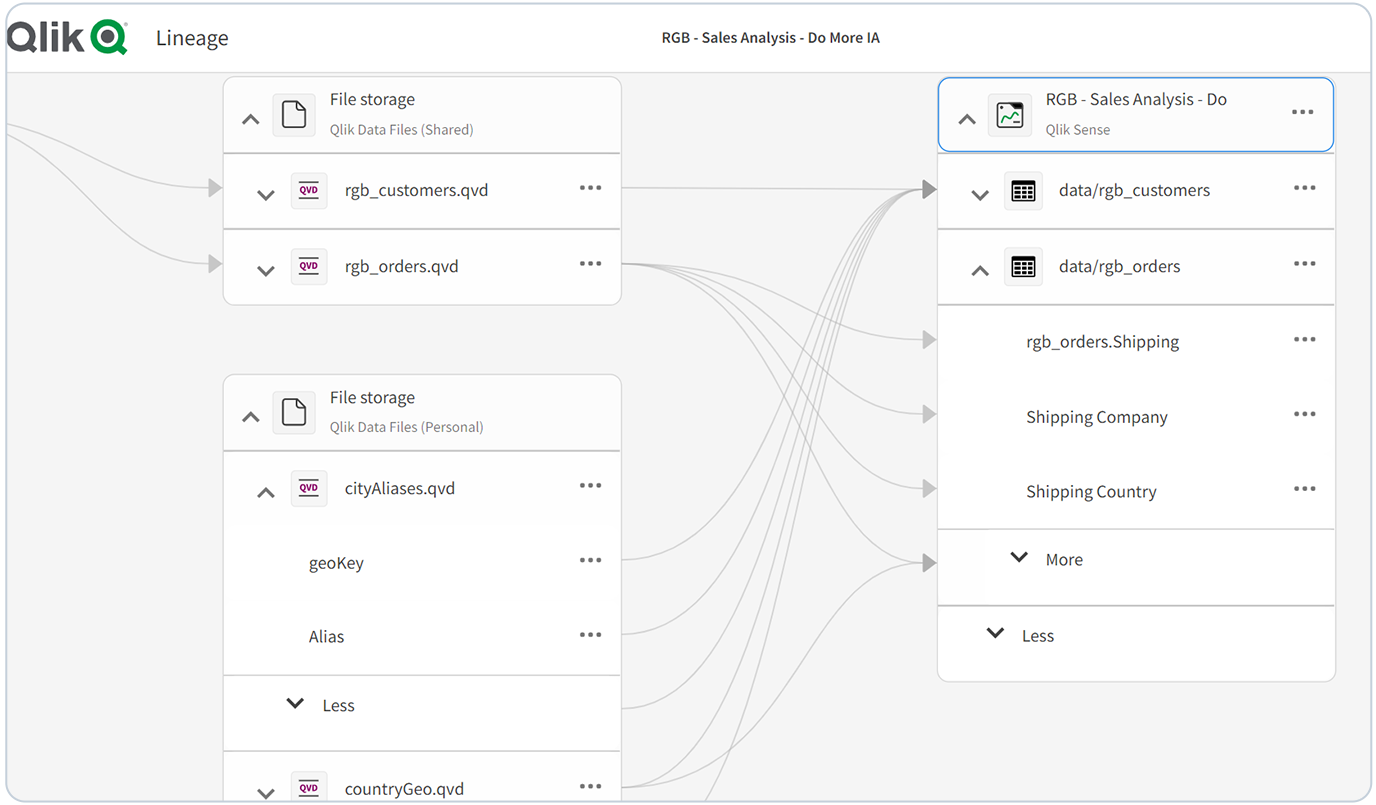This screenshot has height=805, width=1376.
Task: Click the Qlik Sense app chart icon
Action: coord(1010,114)
